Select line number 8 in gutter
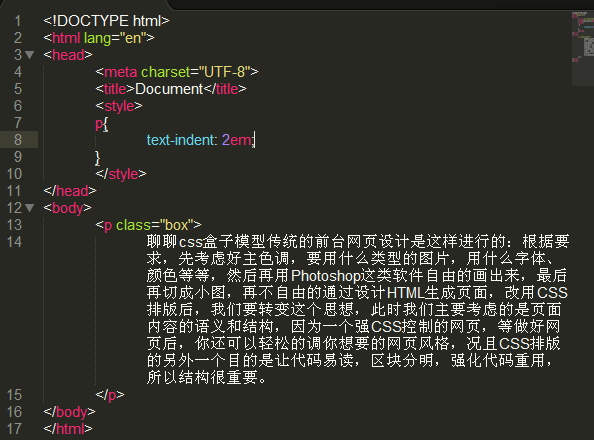Screen dimensions: 594x440 point(18,139)
